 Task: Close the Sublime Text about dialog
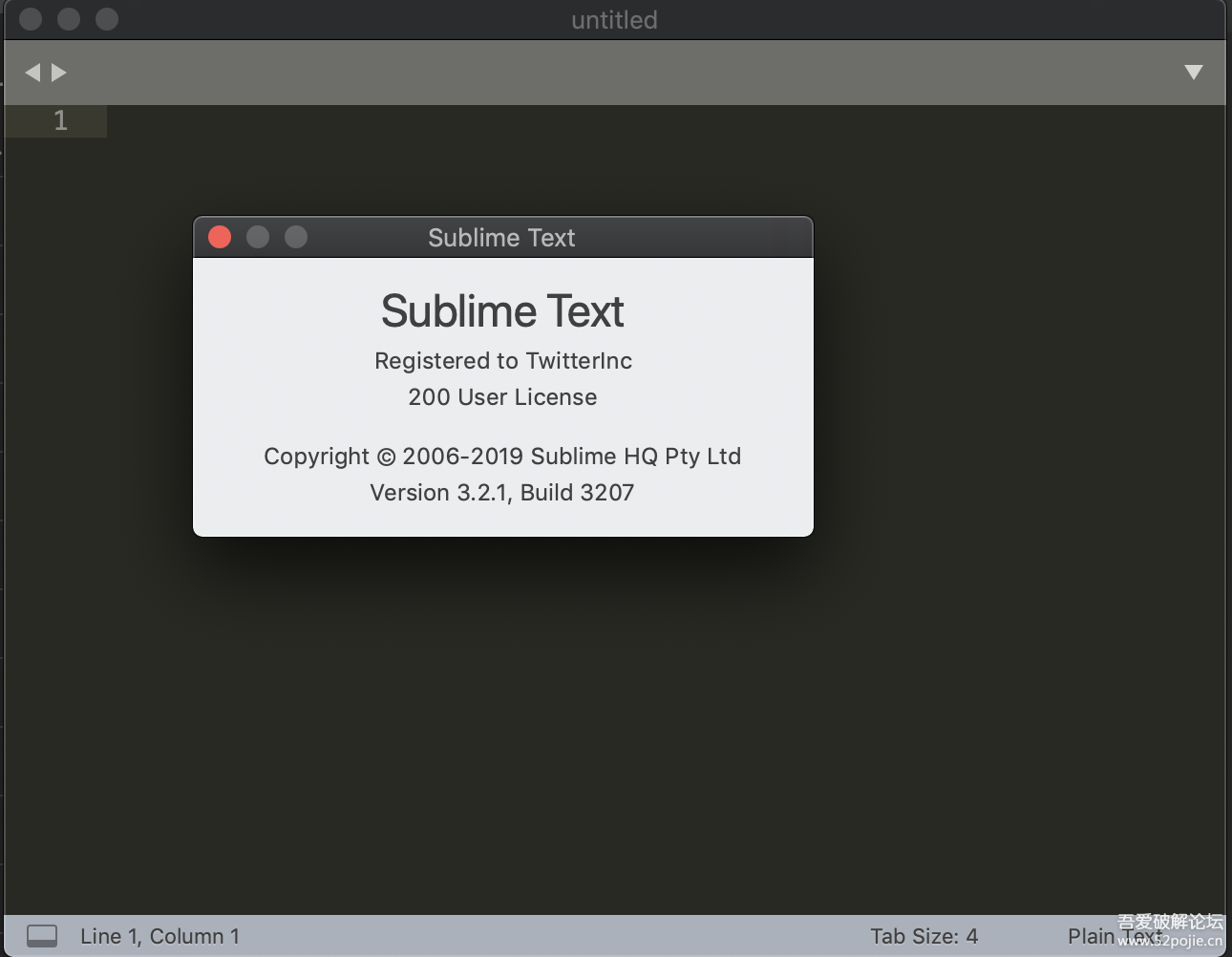pos(220,237)
